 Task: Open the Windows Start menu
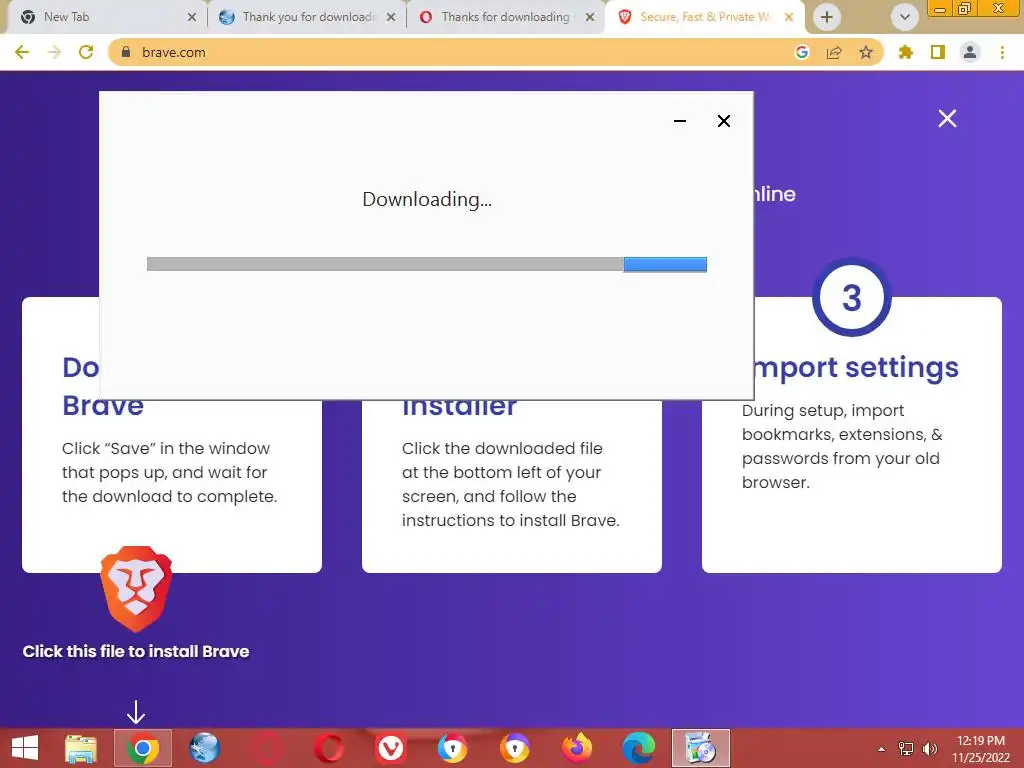pos(25,748)
